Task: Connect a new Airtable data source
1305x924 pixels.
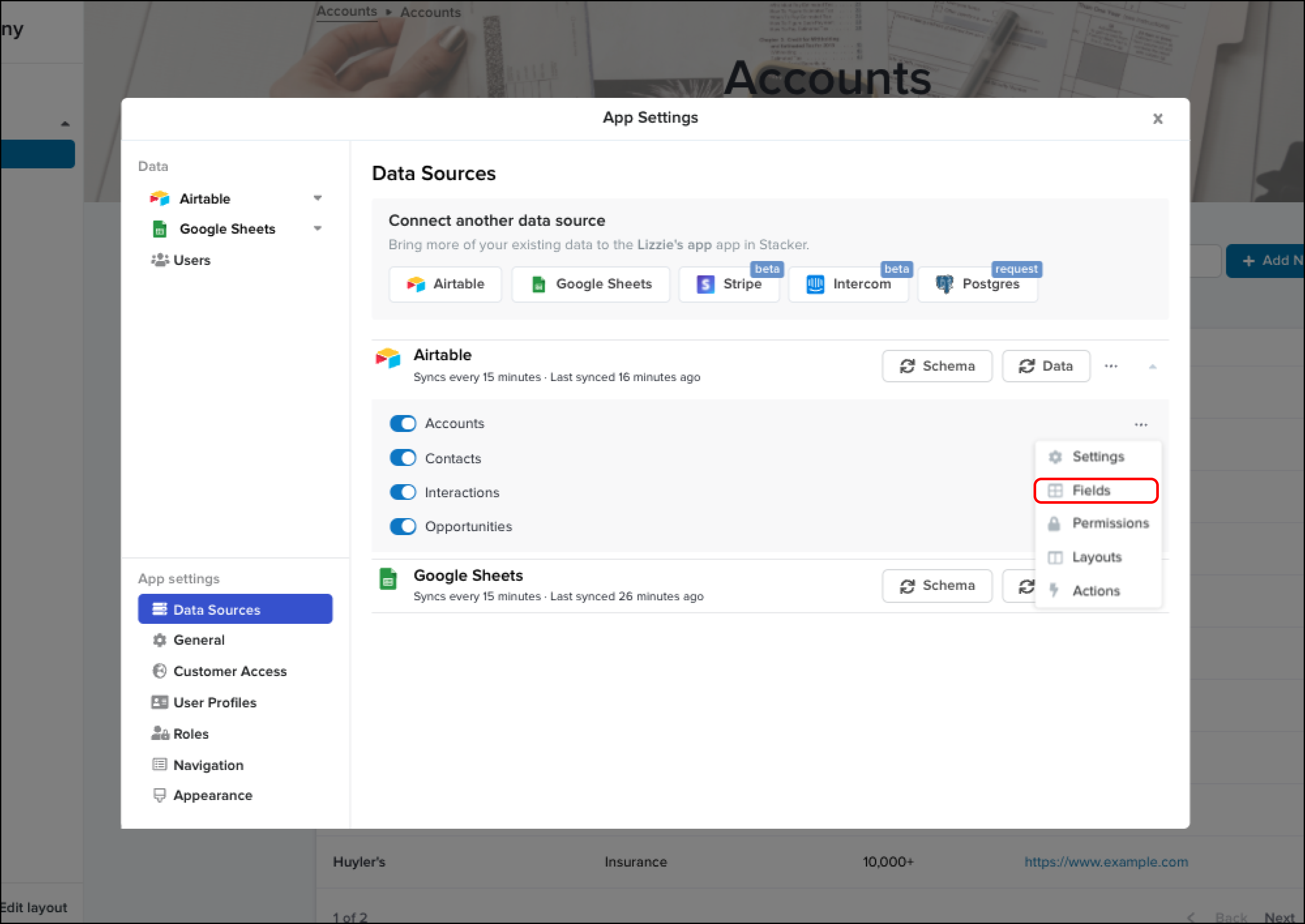Action: 445,284
